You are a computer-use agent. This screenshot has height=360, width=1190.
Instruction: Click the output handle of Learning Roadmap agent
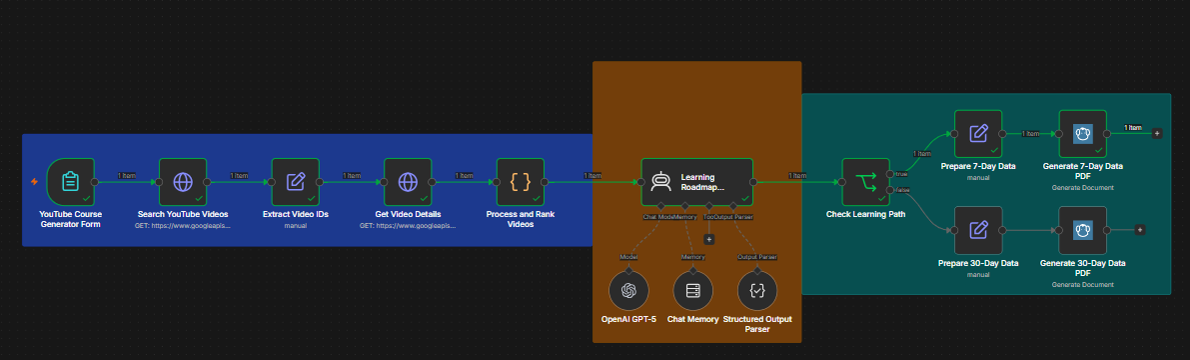[754, 182]
